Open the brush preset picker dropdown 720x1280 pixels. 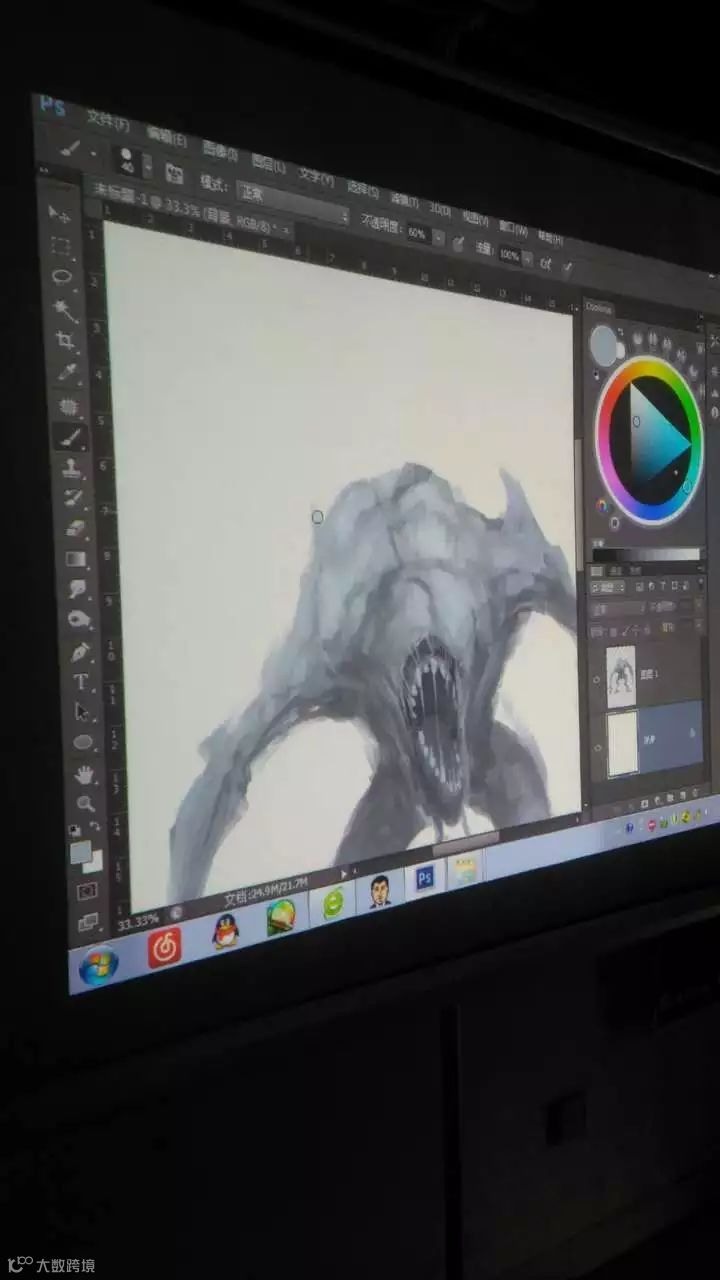[147, 165]
